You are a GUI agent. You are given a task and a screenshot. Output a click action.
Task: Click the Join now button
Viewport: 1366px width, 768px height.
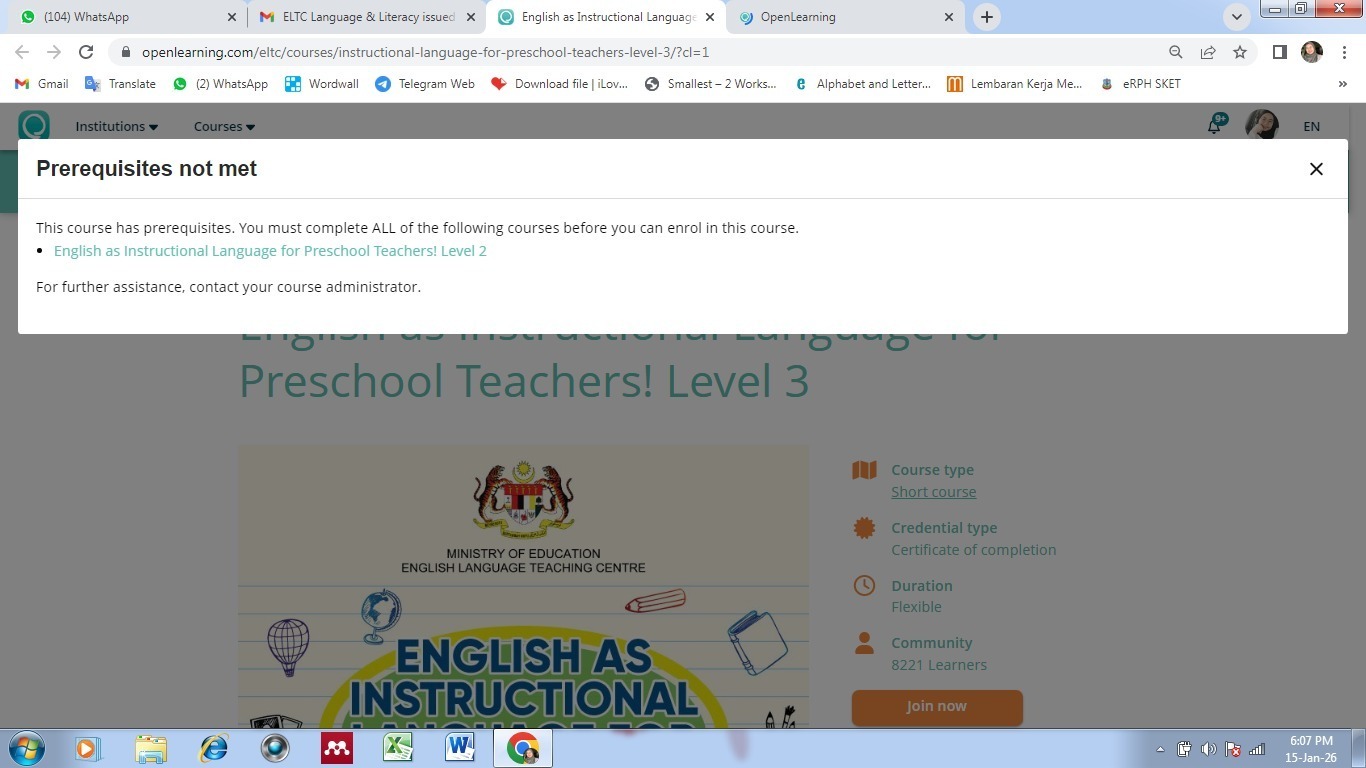tap(937, 706)
